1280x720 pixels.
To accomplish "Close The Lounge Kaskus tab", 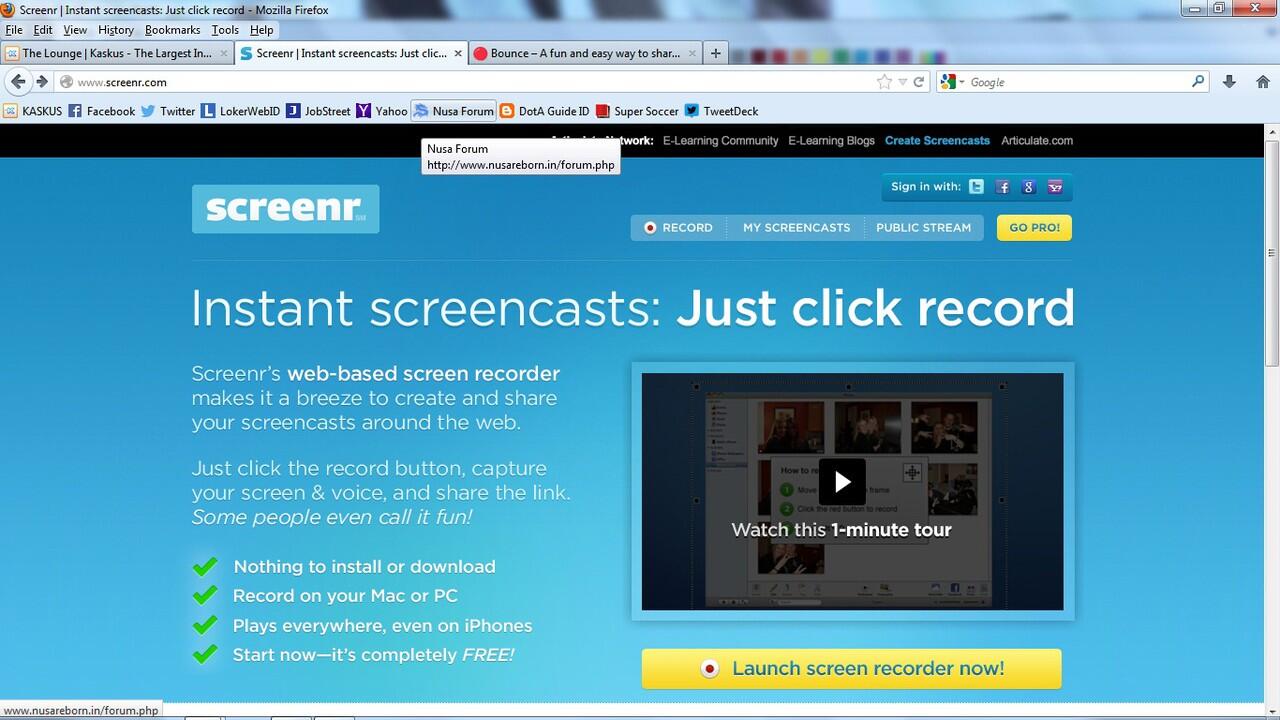I will coord(224,53).
